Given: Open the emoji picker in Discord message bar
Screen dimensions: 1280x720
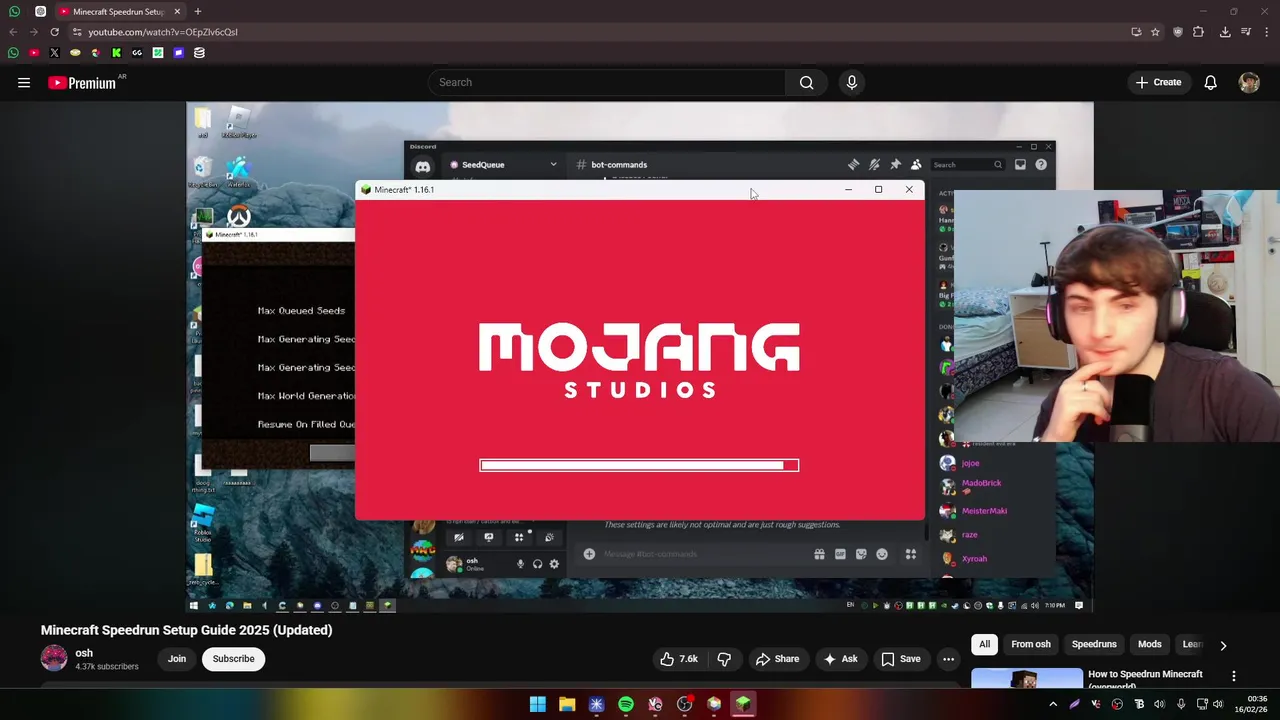Looking at the screenshot, I should [882, 554].
